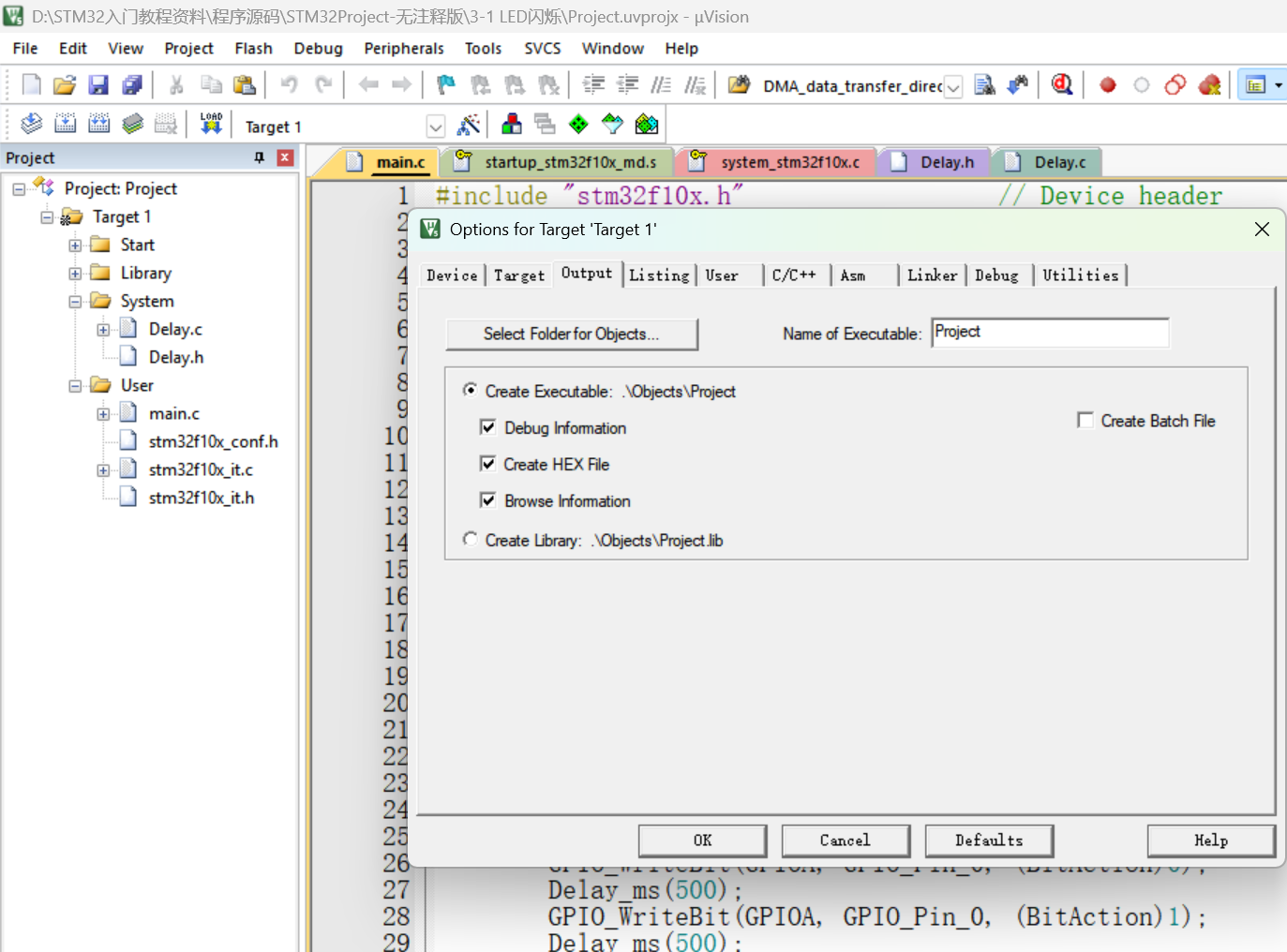
Task: Click the Comment selection icon
Action: (661, 85)
